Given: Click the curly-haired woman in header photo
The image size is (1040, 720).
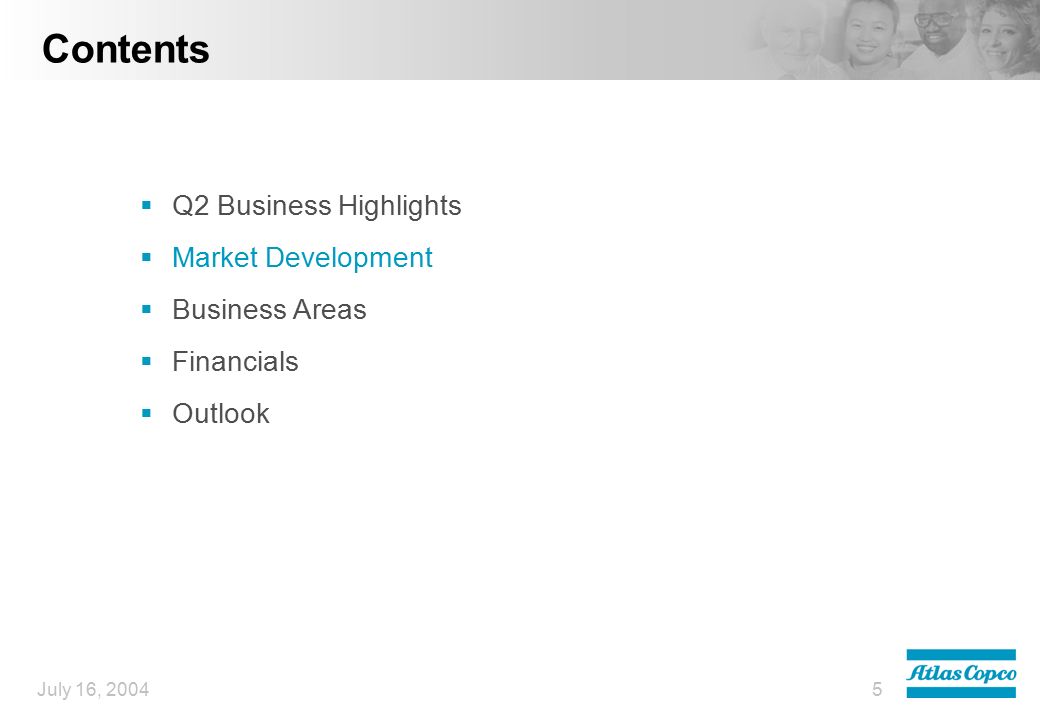Looking at the screenshot, I should coord(1006,36).
